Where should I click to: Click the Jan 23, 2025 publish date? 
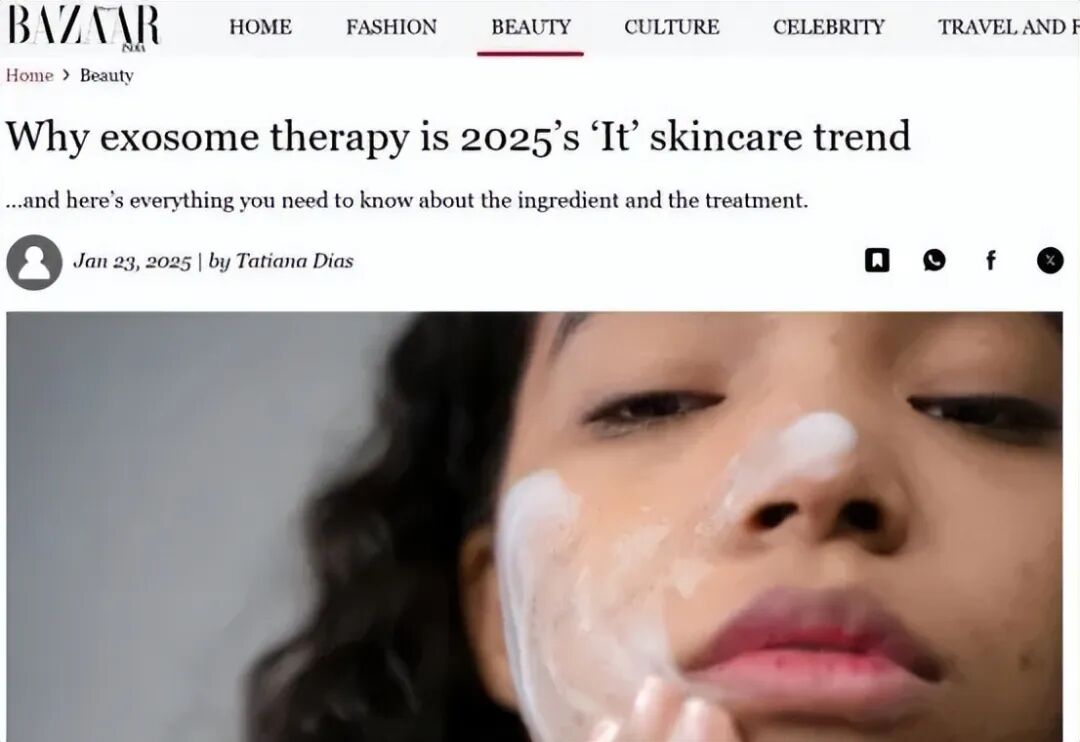[132, 262]
